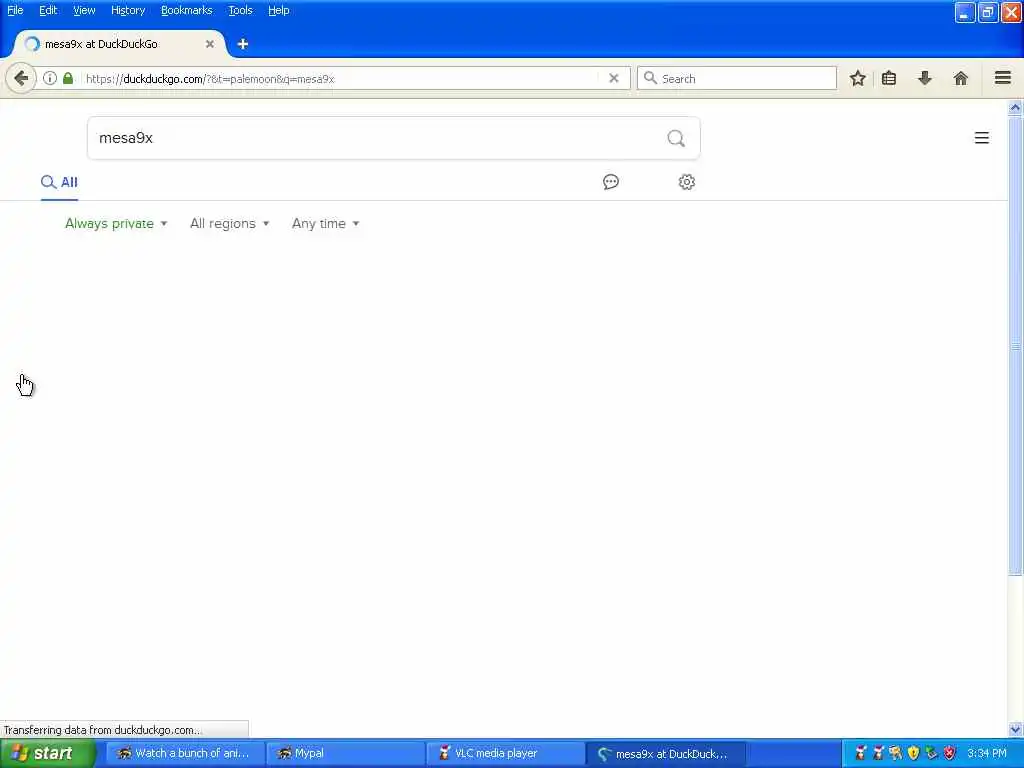1024x768 pixels.
Task: Switch to Mypal taskbar window
Action: 345,754
